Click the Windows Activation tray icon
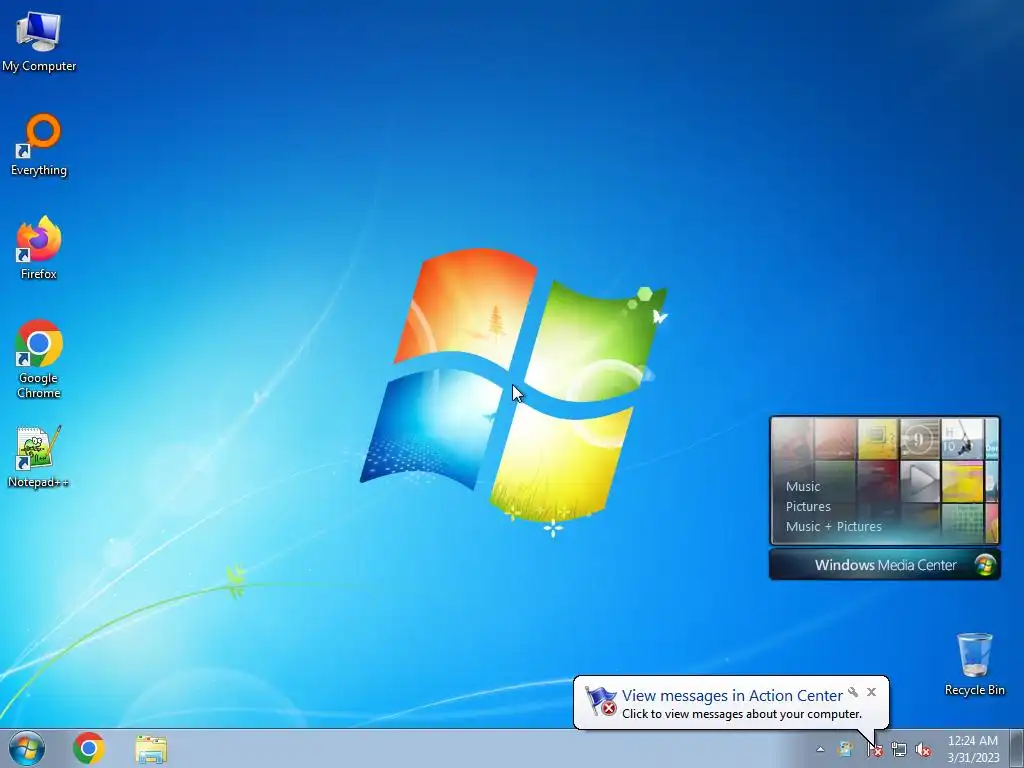 (846, 749)
